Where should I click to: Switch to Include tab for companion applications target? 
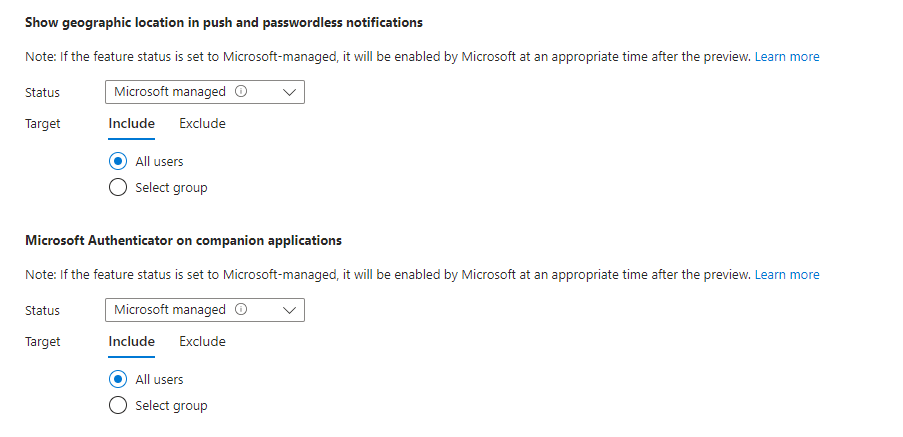pyautogui.click(x=131, y=342)
